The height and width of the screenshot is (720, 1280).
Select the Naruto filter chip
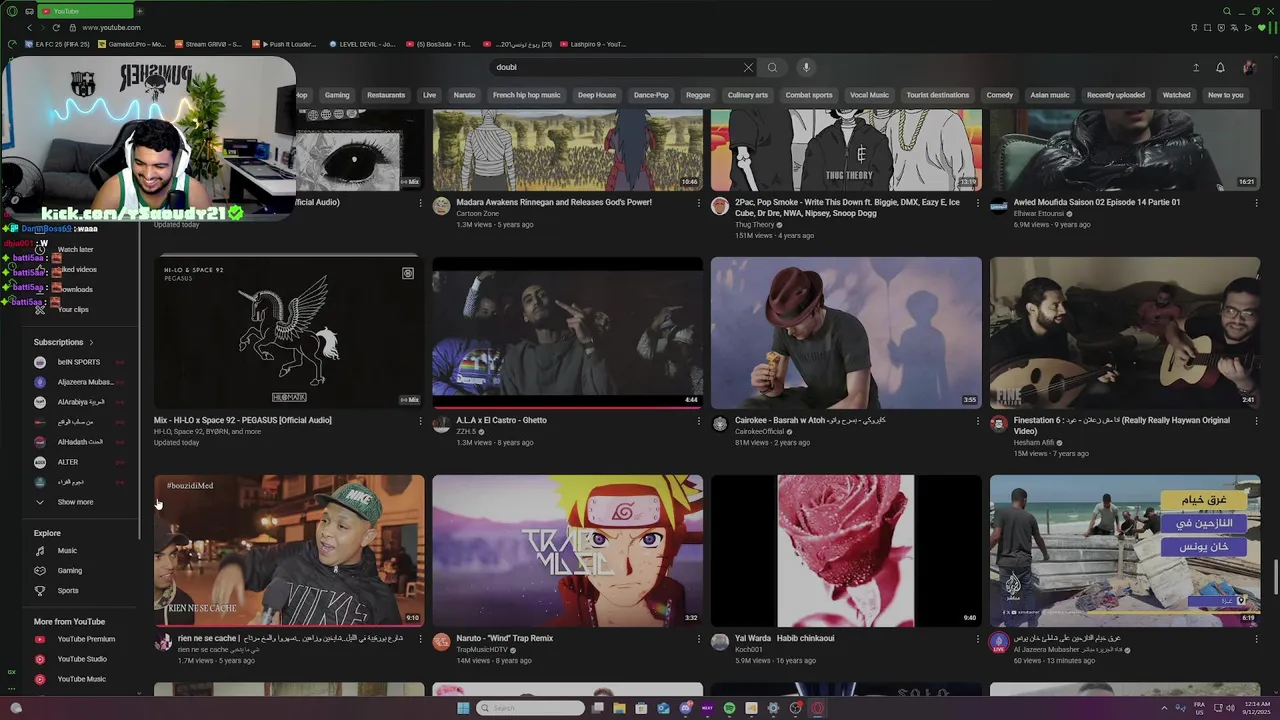click(464, 95)
